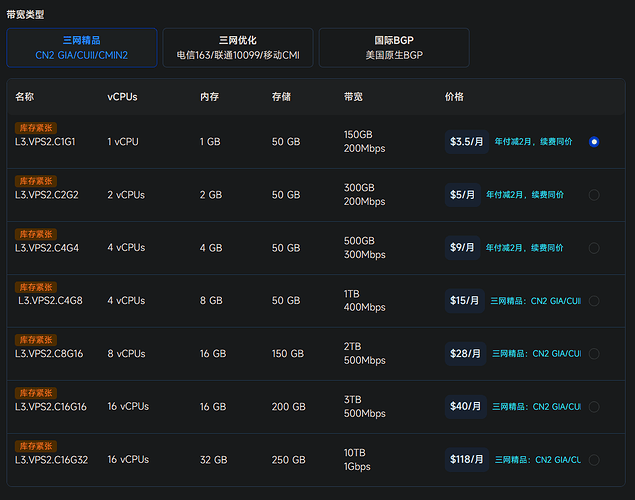Select radio button for L3.VPS2.C1G1 plan
This screenshot has width=635, height=500.
point(594,142)
